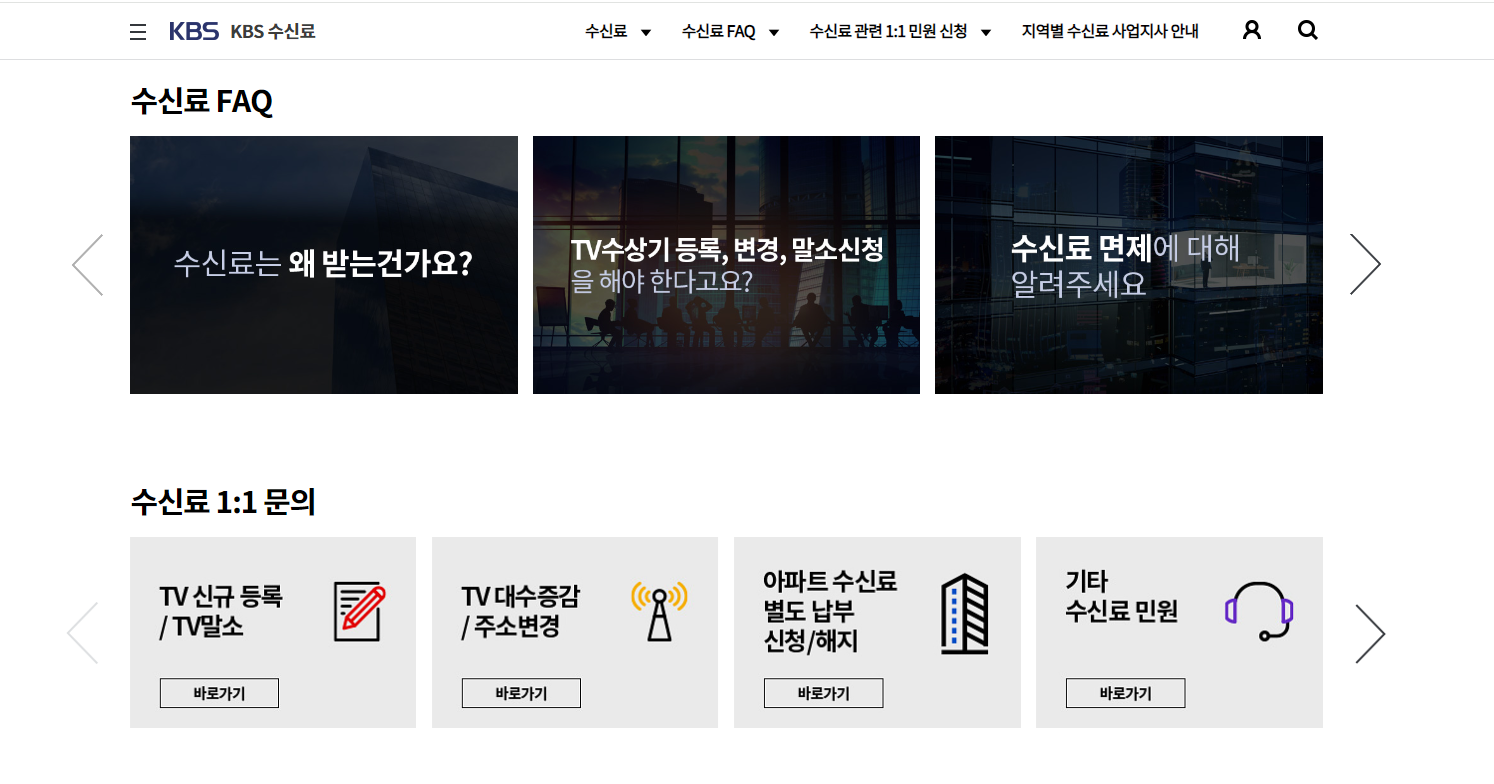
Task: Expand 수신료 관련 1:1 민원 신청 arrow
Action: pos(986,32)
